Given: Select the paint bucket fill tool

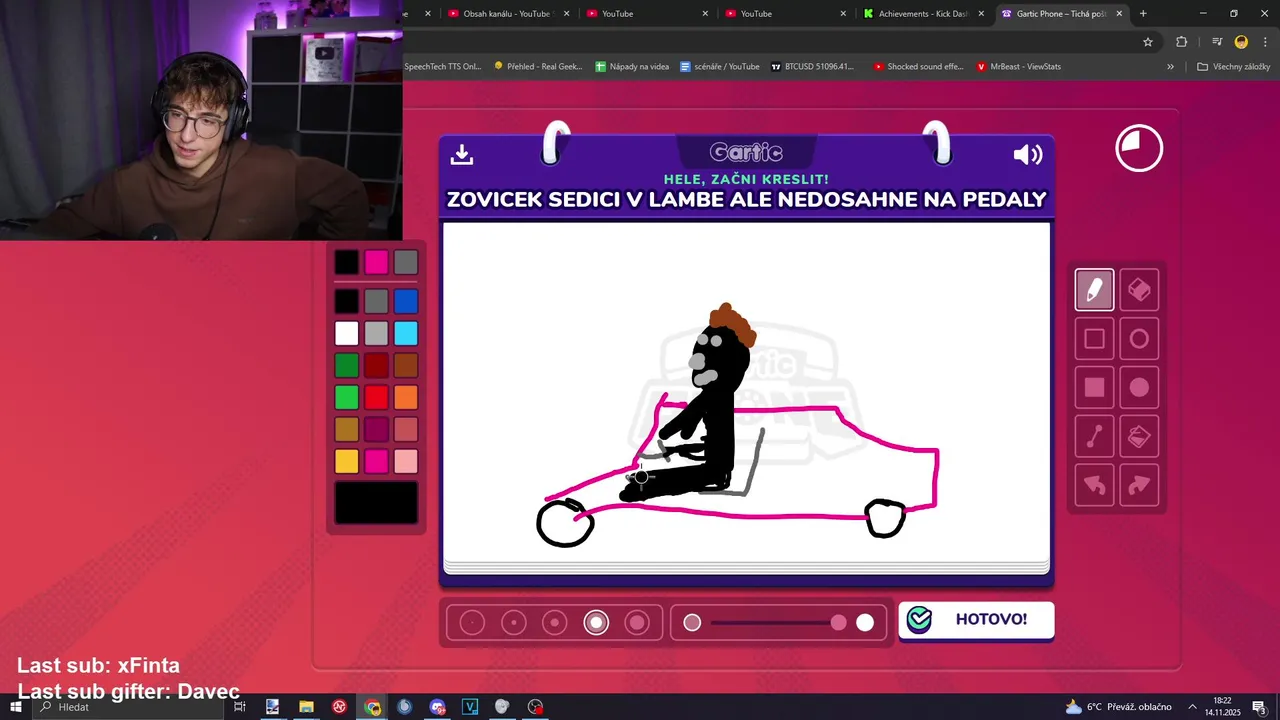Looking at the screenshot, I should (1139, 437).
